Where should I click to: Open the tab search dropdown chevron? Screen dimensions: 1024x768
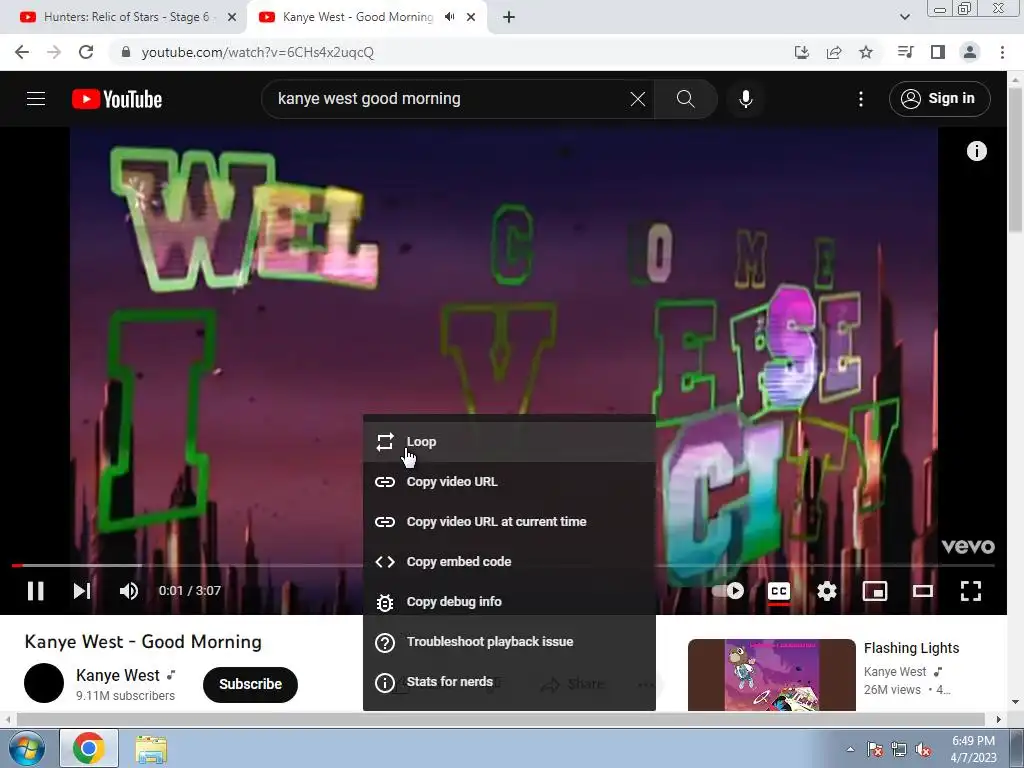(x=904, y=17)
